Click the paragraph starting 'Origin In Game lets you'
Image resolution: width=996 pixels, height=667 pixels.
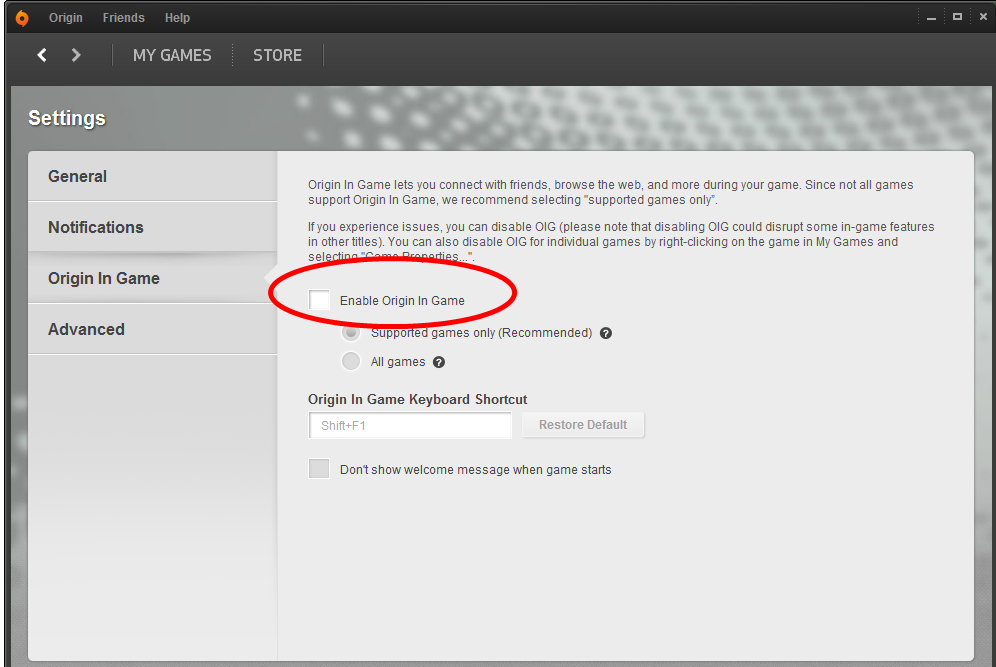coord(610,192)
